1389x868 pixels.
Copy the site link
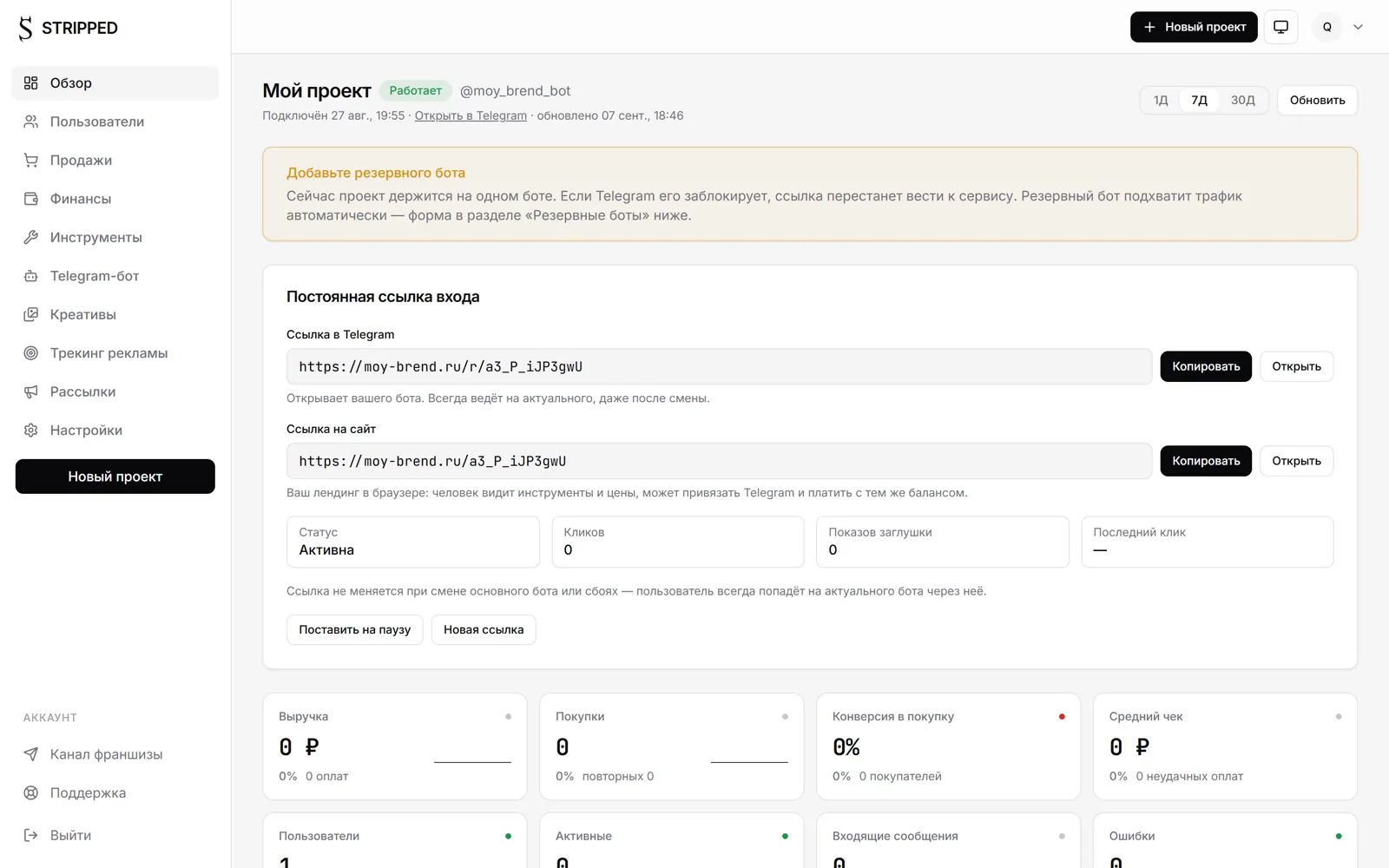(x=1206, y=461)
